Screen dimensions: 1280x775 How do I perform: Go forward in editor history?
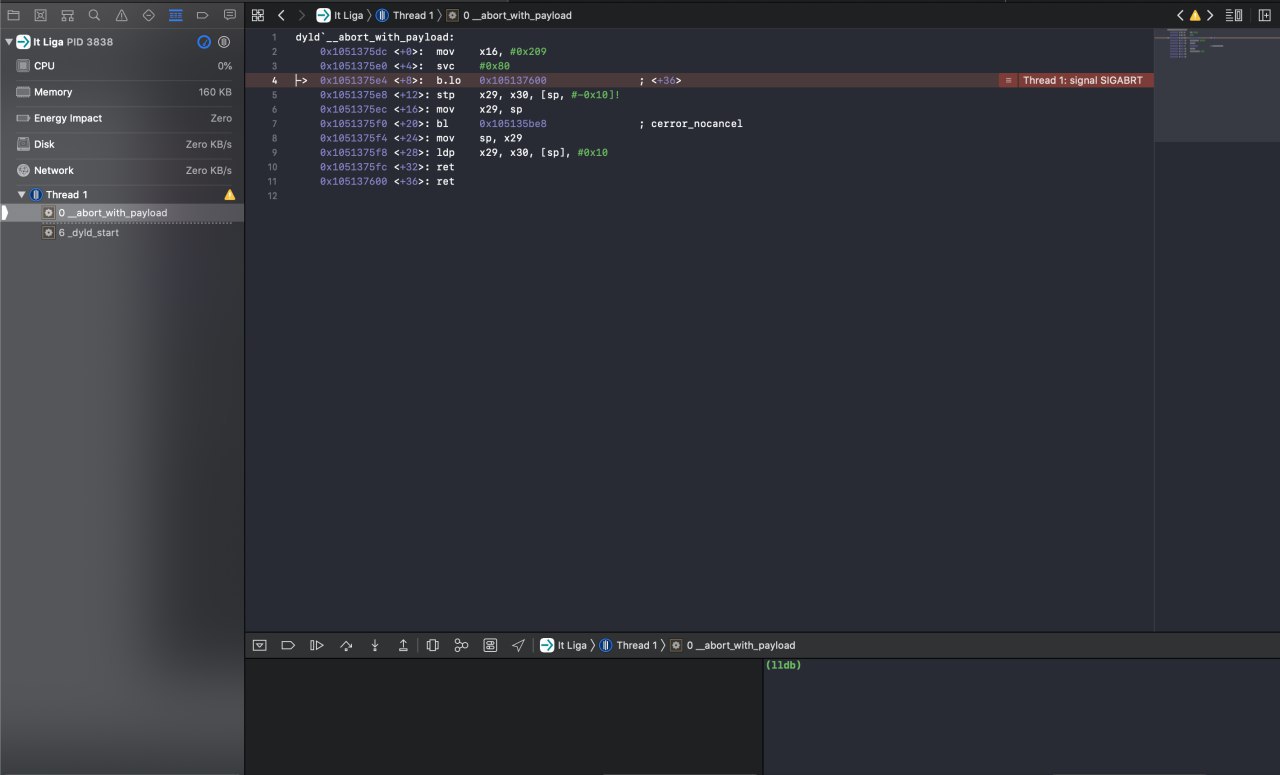click(301, 16)
